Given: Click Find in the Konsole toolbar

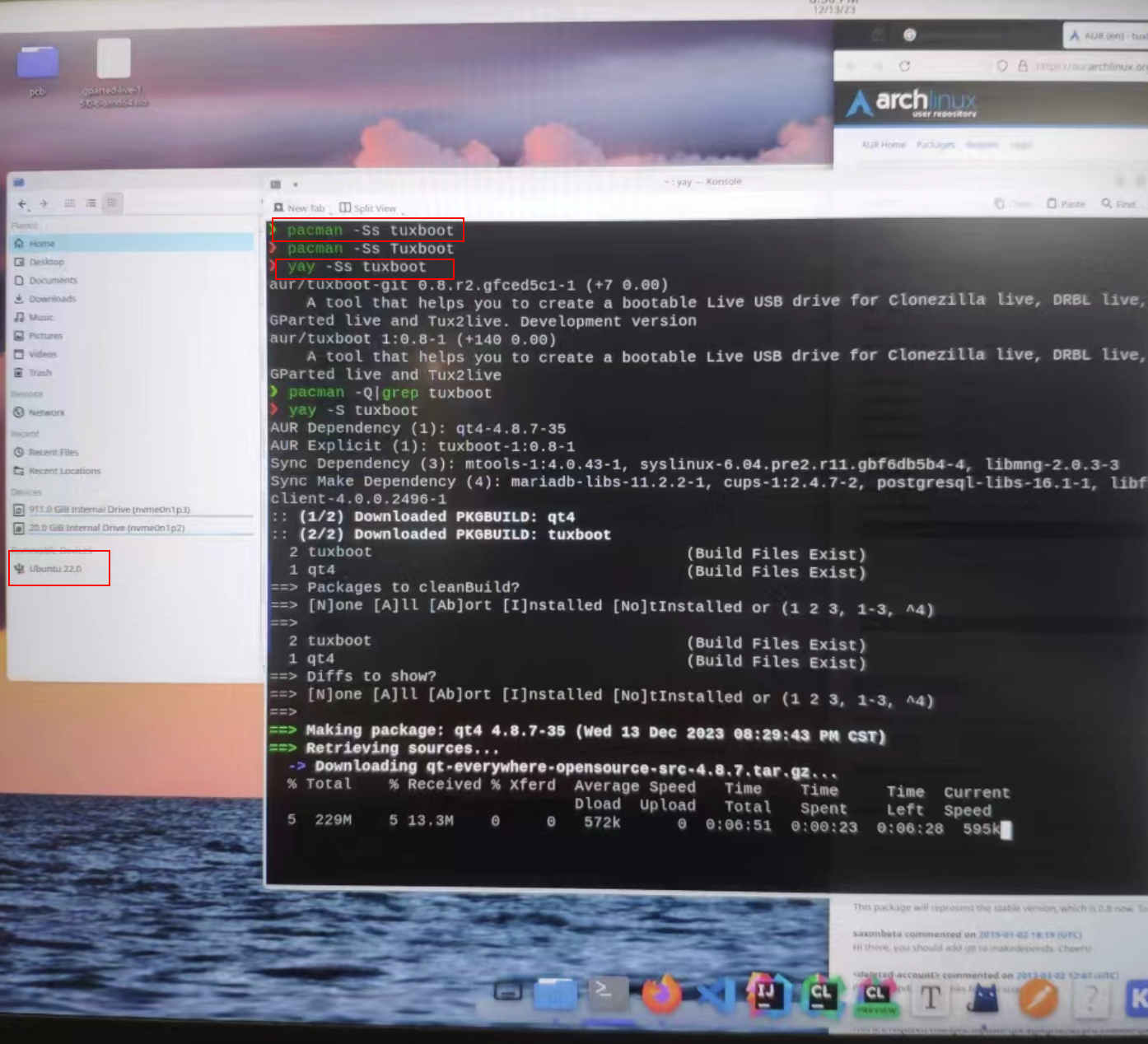Looking at the screenshot, I should pos(1118,203).
